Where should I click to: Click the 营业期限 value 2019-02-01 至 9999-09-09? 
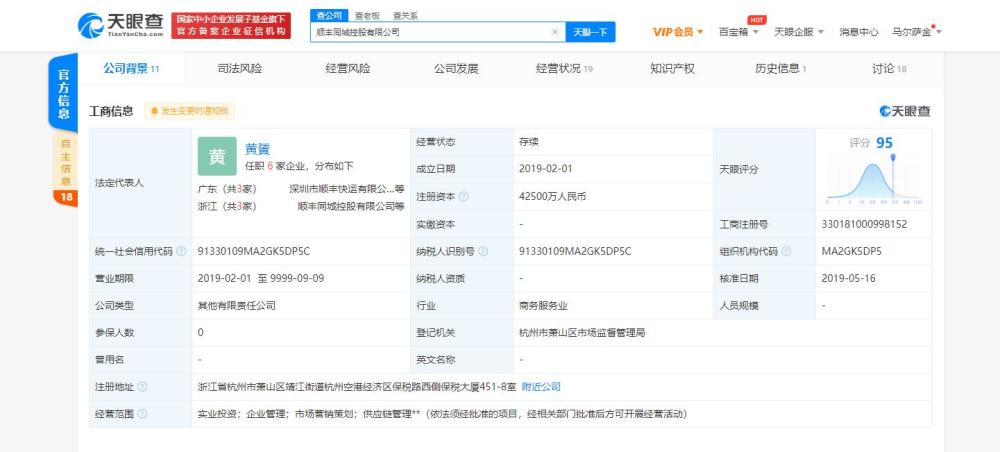click(261, 279)
